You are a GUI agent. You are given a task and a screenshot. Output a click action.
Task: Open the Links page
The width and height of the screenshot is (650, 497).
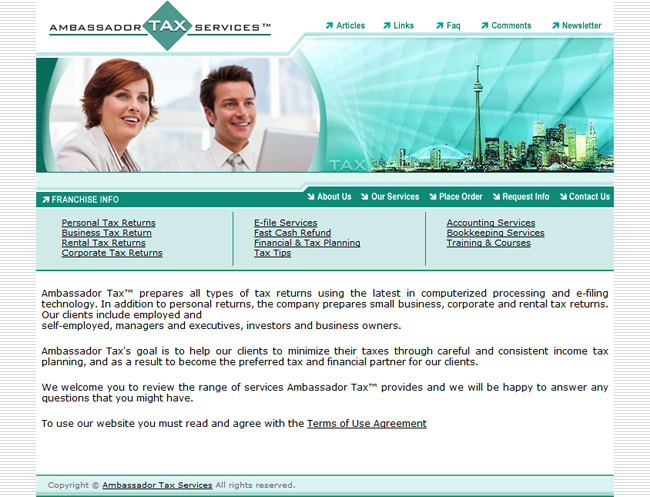pos(403,26)
